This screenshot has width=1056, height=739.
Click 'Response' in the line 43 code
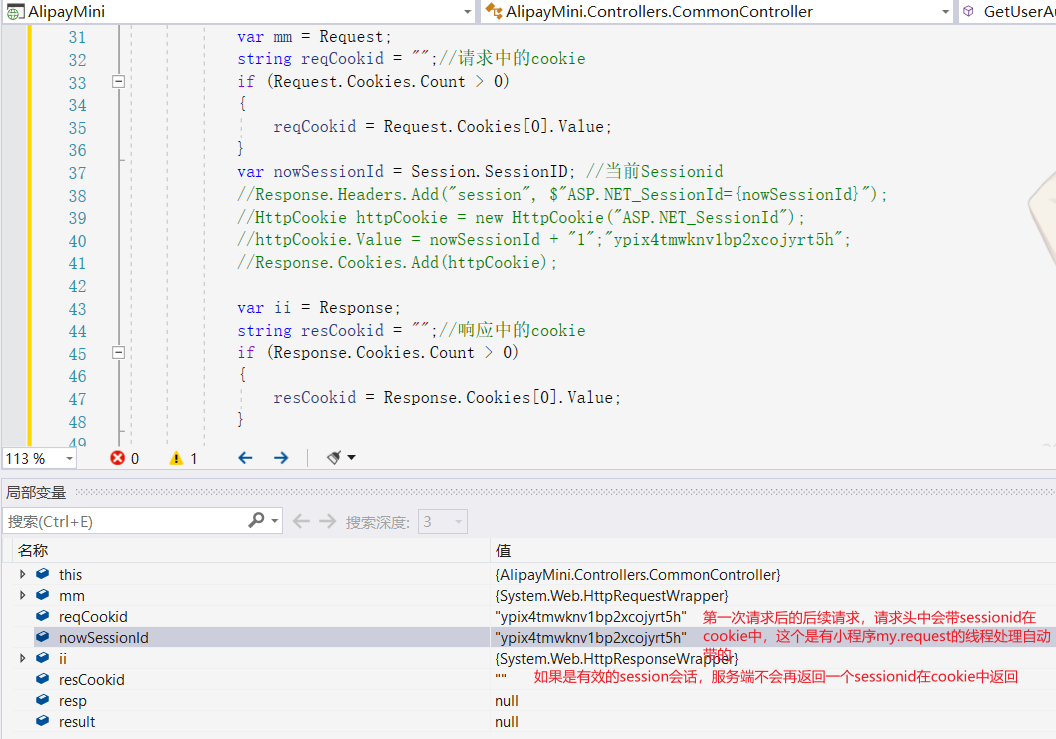pyautogui.click(x=356, y=308)
